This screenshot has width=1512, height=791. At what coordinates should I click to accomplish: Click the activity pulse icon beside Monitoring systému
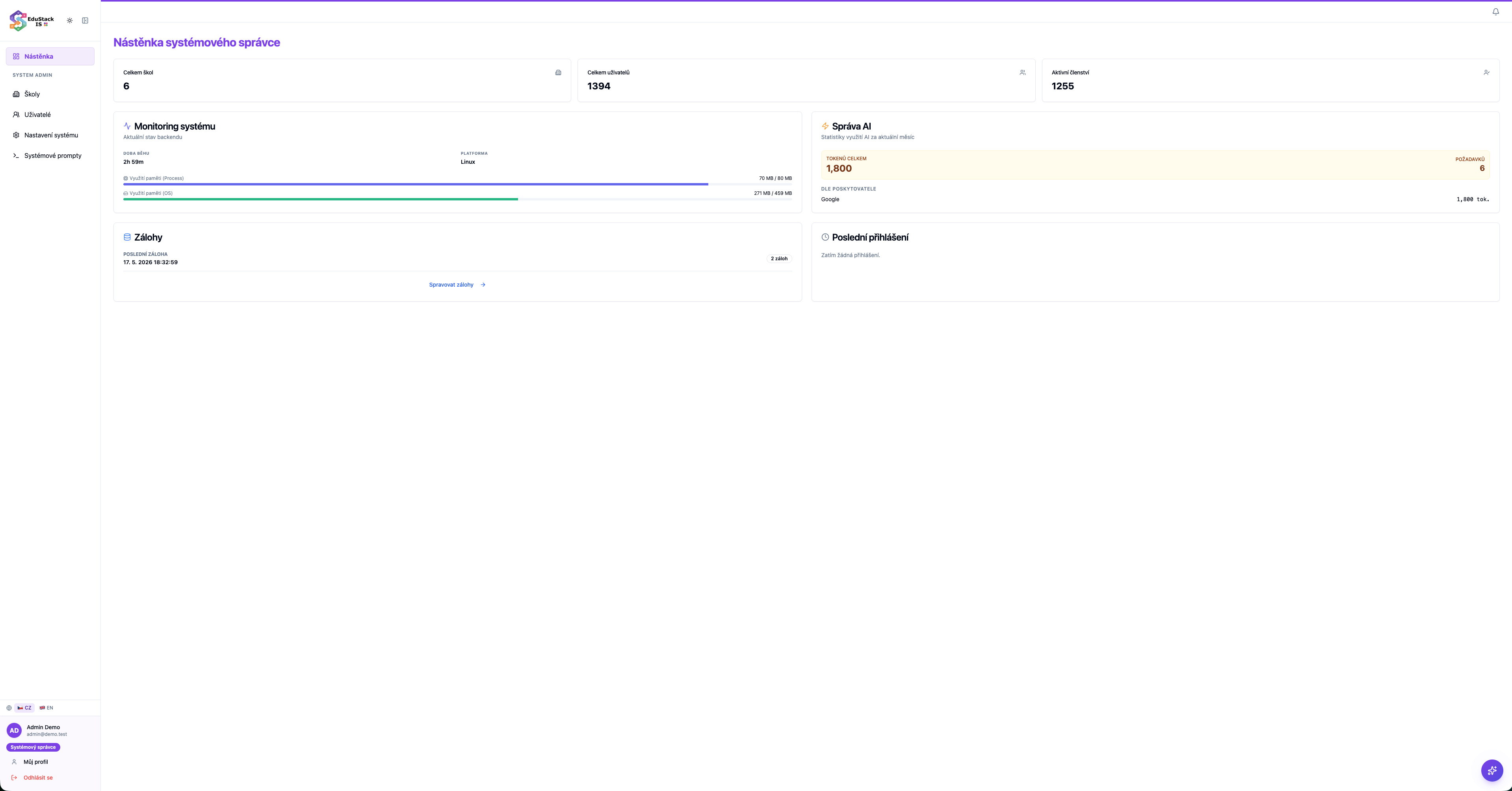click(127, 126)
